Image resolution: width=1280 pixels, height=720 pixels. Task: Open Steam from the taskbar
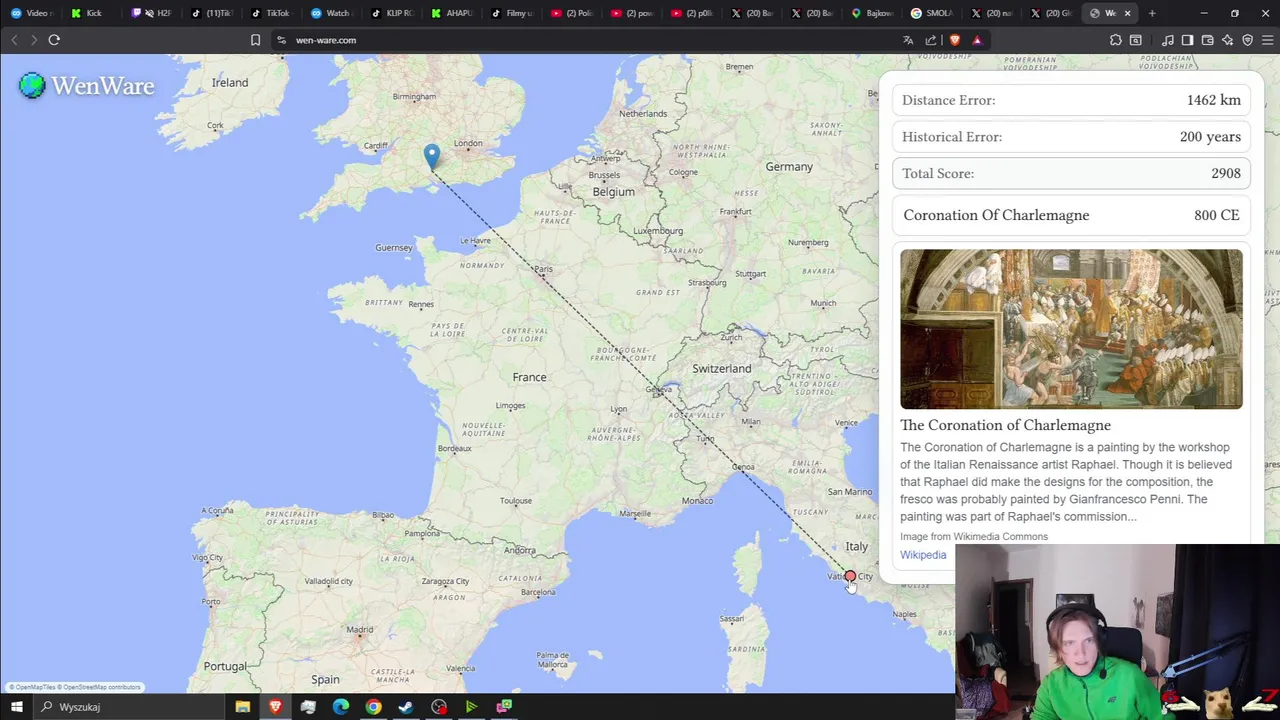point(406,707)
